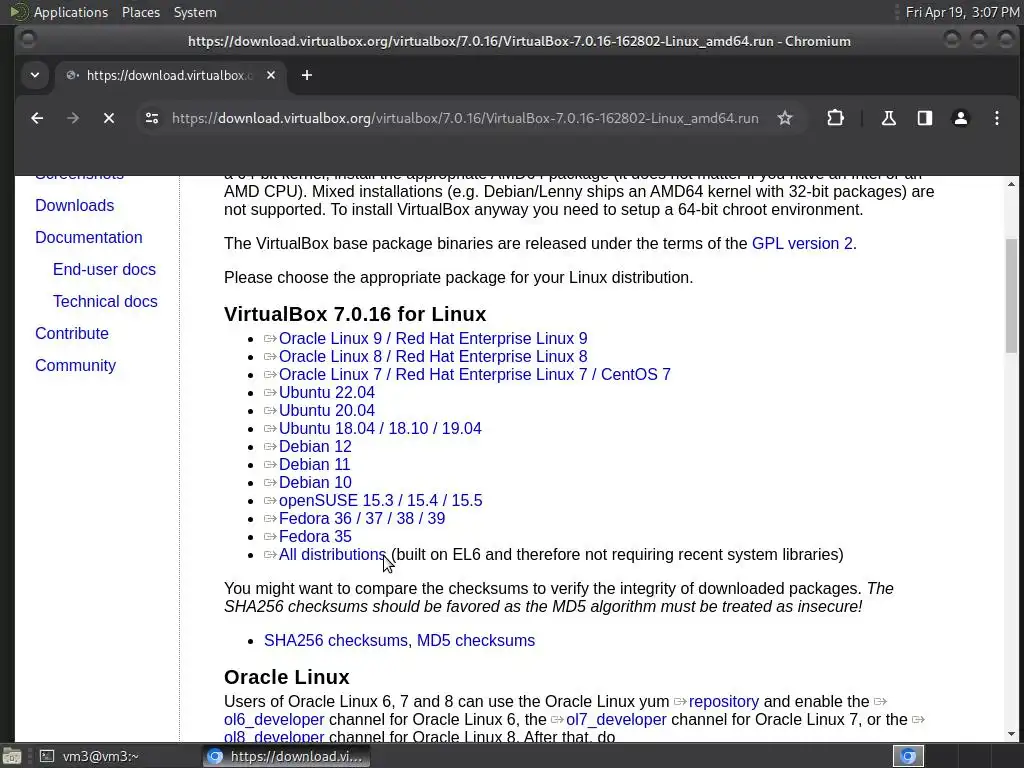The width and height of the screenshot is (1024, 768).
Task: Bookmark this page with the star icon
Action: (785, 118)
